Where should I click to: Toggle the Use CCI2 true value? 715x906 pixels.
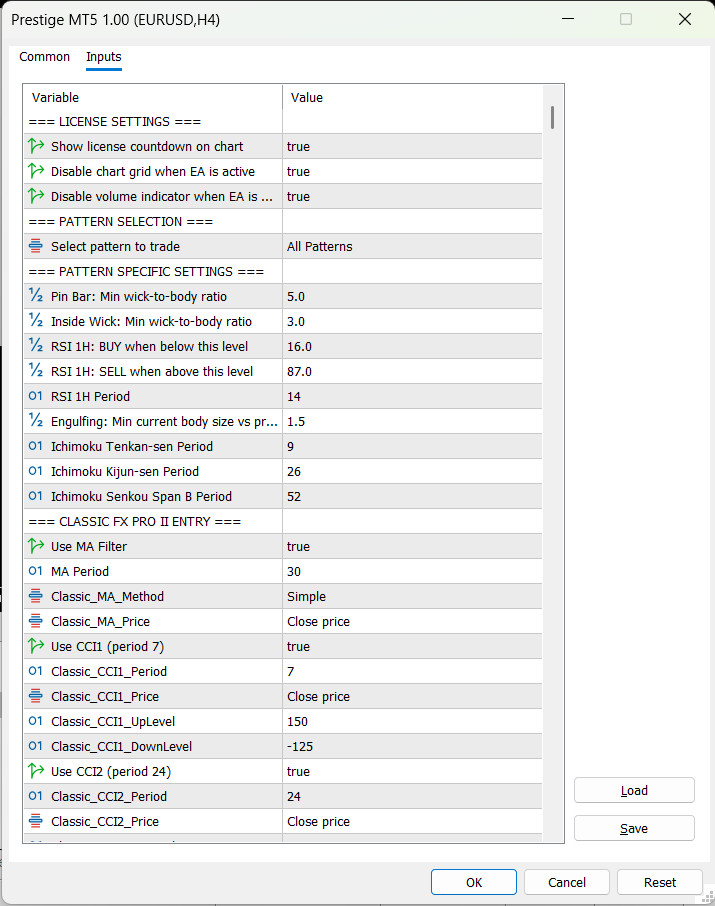412,771
